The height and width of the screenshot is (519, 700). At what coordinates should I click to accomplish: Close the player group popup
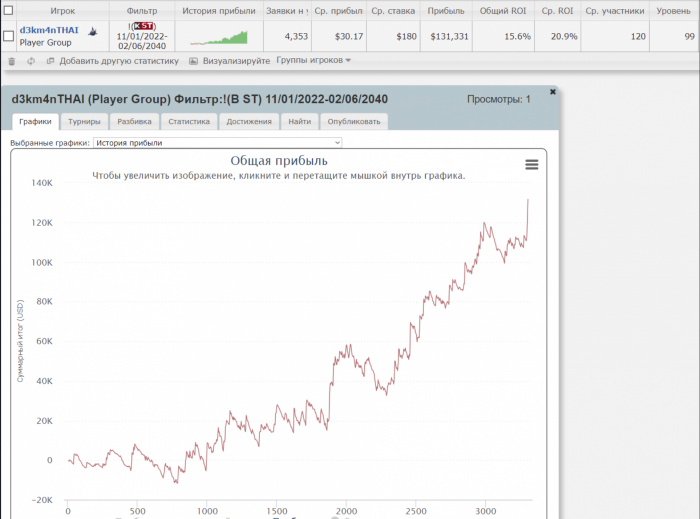(553, 92)
